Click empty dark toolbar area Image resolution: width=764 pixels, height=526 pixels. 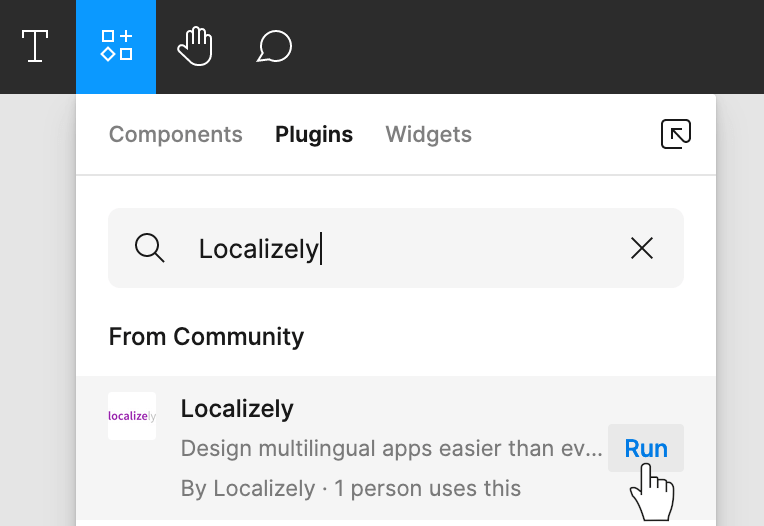point(526,46)
